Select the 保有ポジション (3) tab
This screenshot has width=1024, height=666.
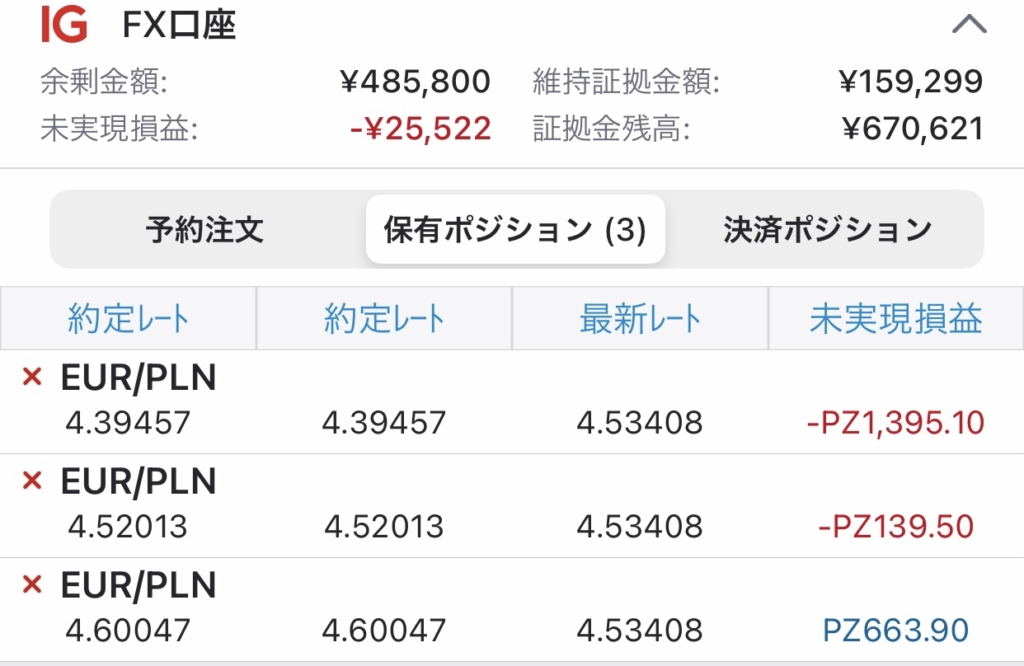pos(515,229)
